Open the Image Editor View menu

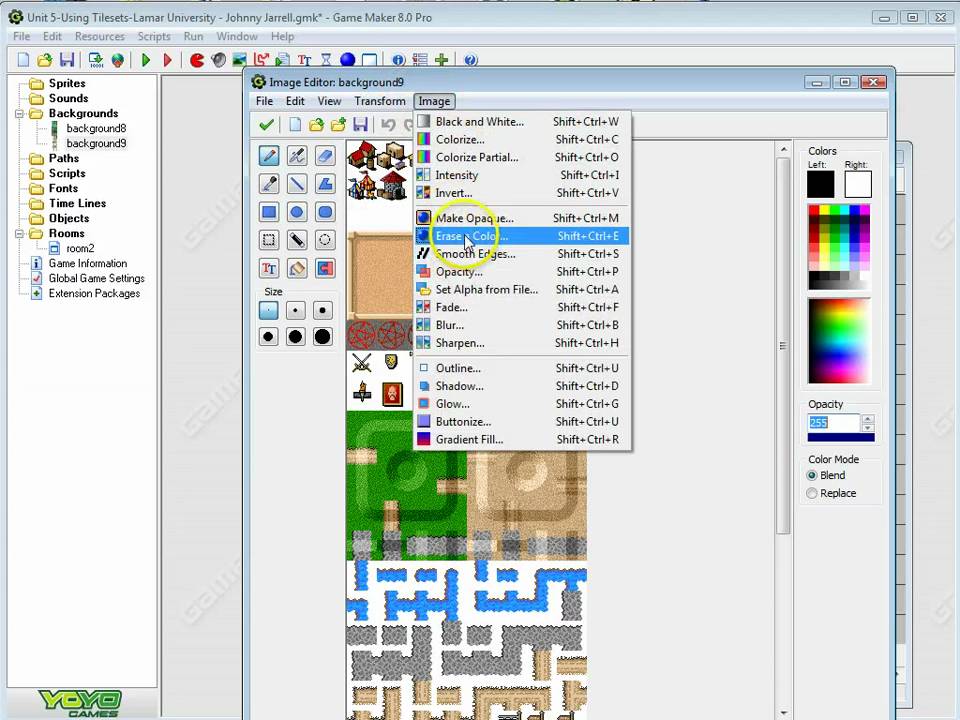[329, 102]
